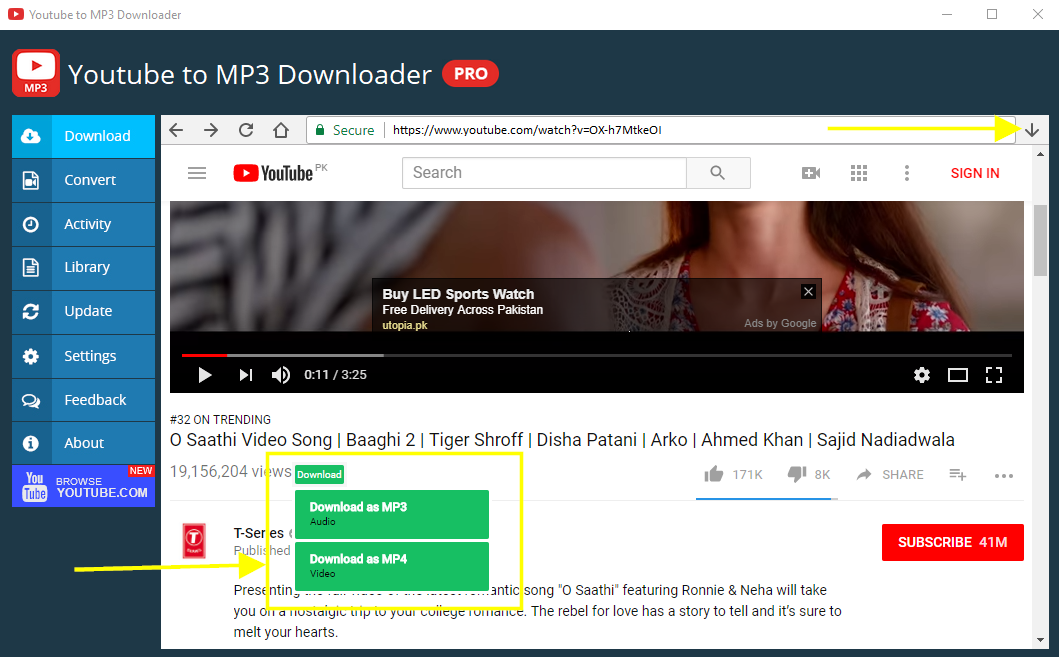The width and height of the screenshot is (1059, 657).
Task: Click the #32 ON TRENDING label
Action: 220,419
